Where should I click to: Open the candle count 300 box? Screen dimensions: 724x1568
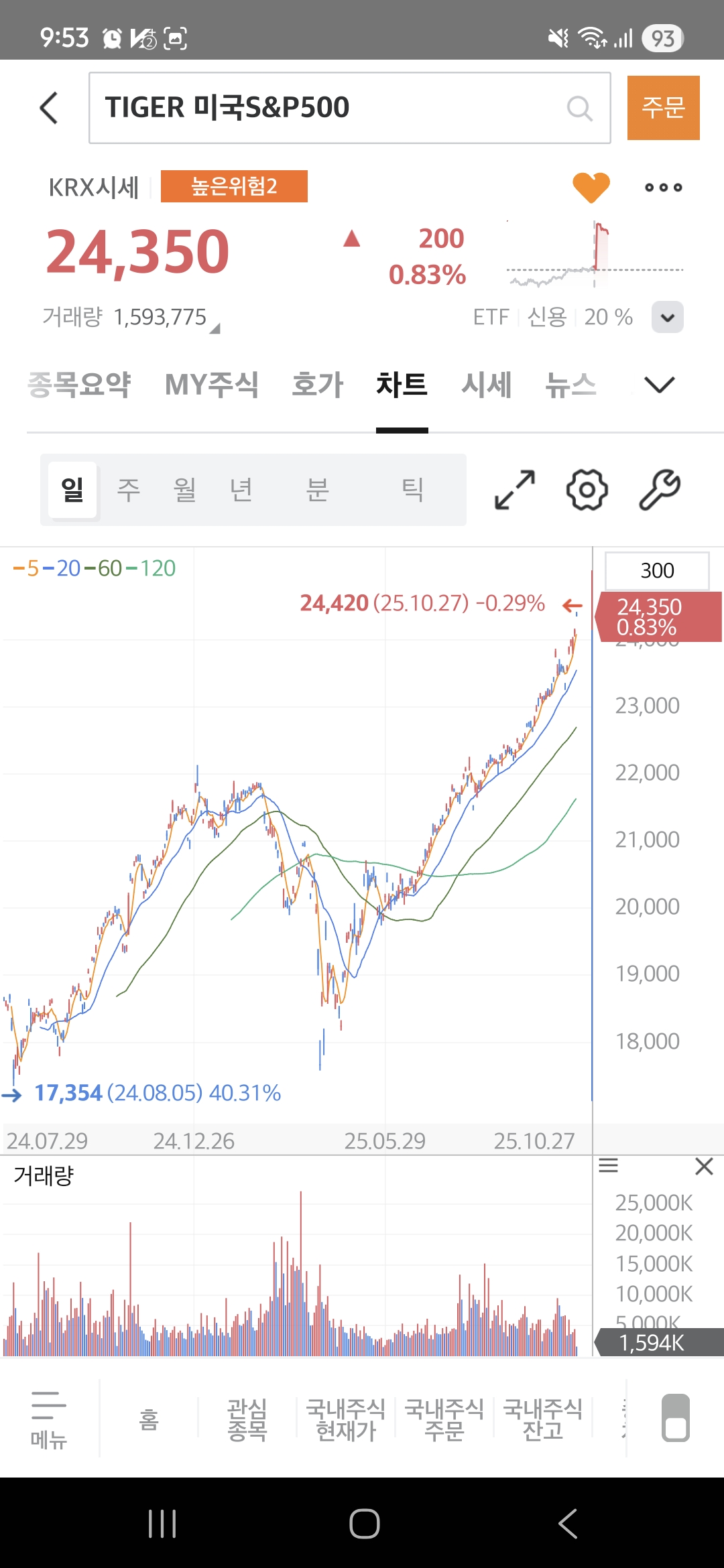(657, 571)
